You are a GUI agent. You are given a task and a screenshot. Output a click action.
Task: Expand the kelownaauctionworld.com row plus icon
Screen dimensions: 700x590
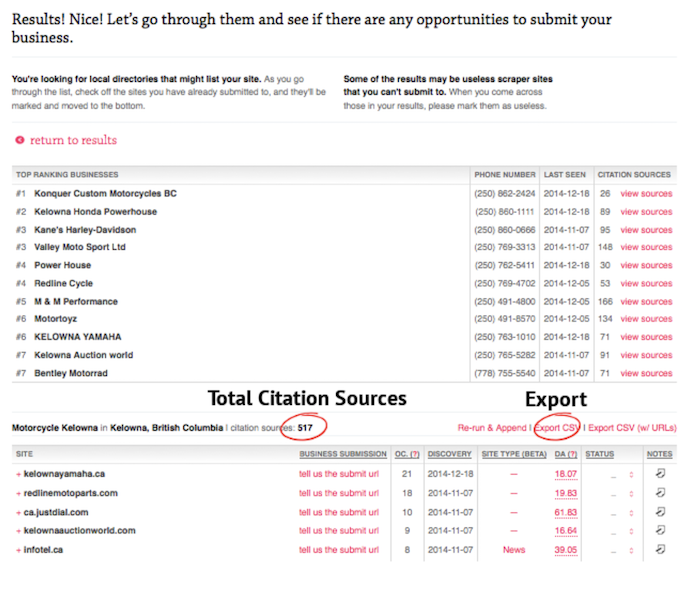click(x=18, y=531)
